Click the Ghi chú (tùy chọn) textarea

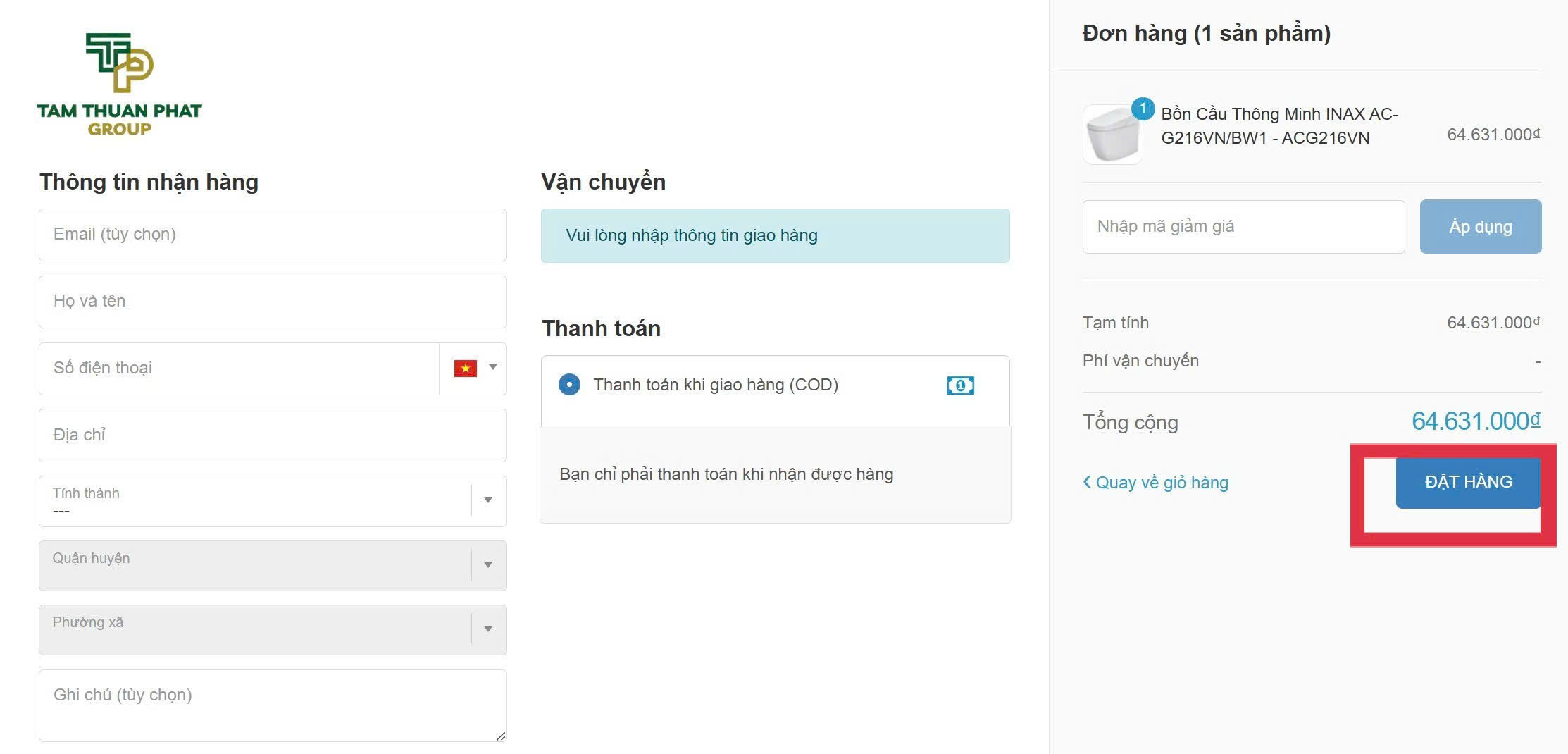point(273,705)
